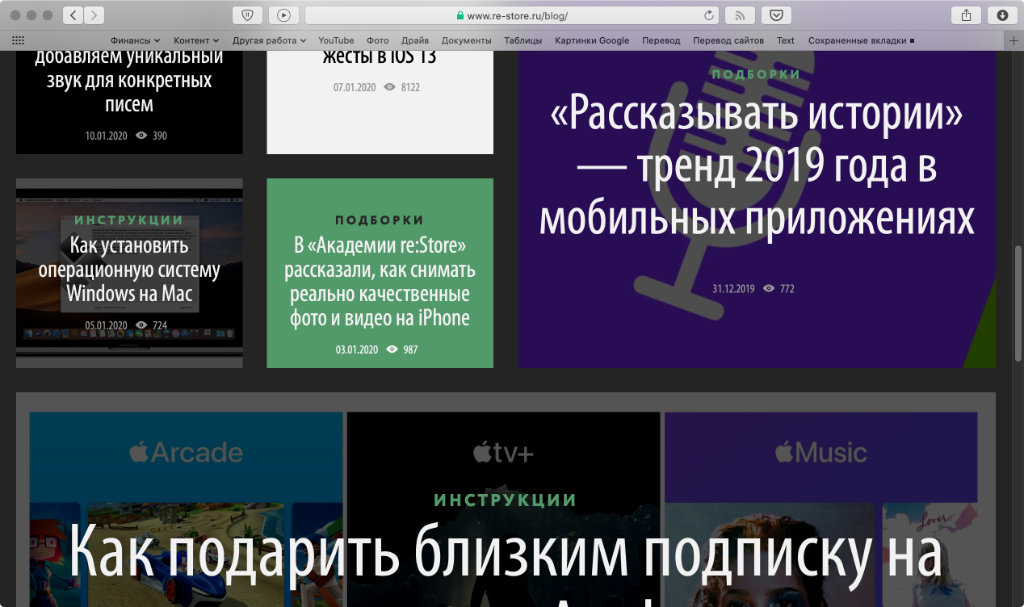The image size is (1024, 607).
Task: Open the Картинки Google bookmark
Action: [592, 41]
